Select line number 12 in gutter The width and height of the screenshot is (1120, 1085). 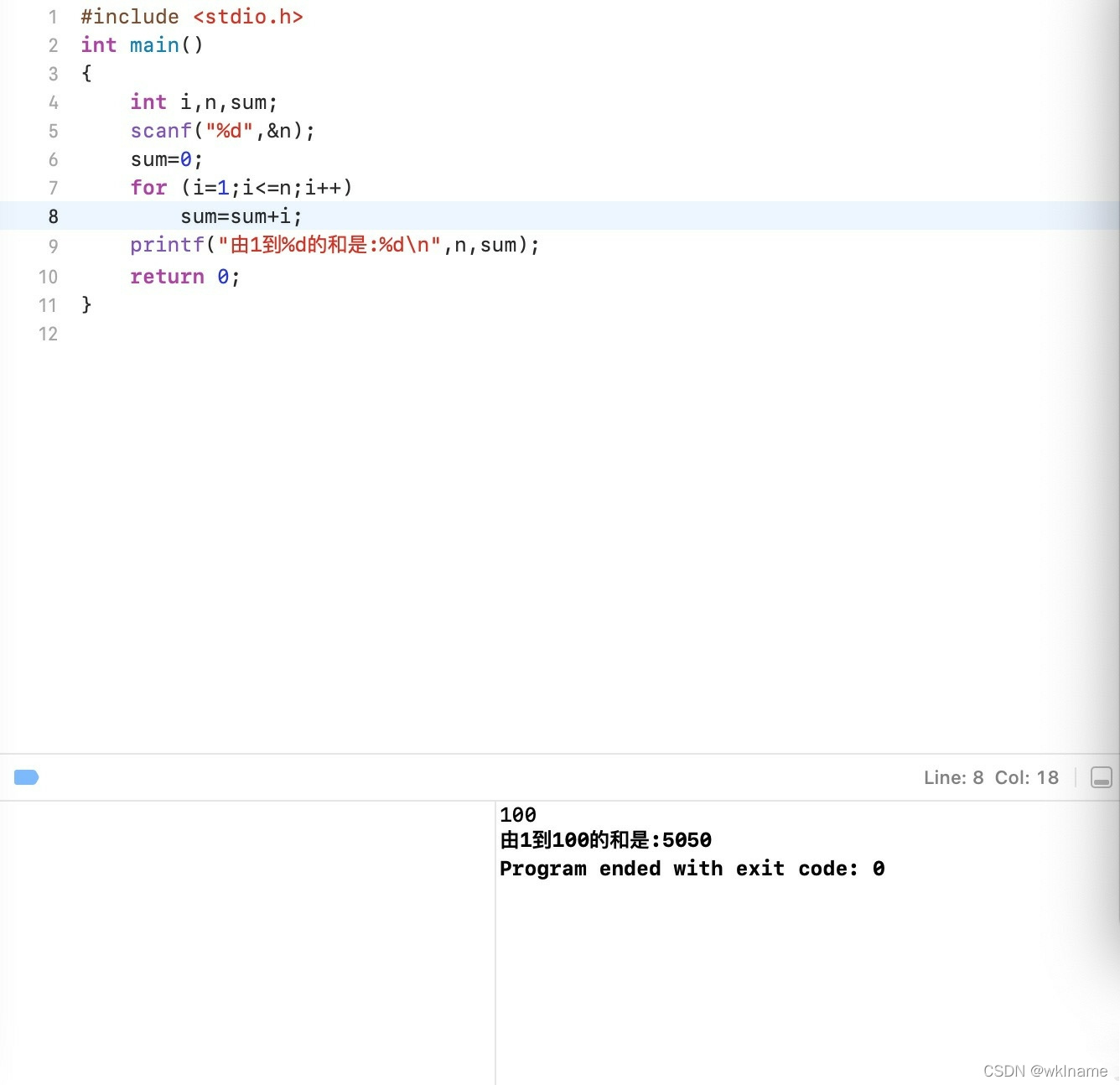point(48,334)
